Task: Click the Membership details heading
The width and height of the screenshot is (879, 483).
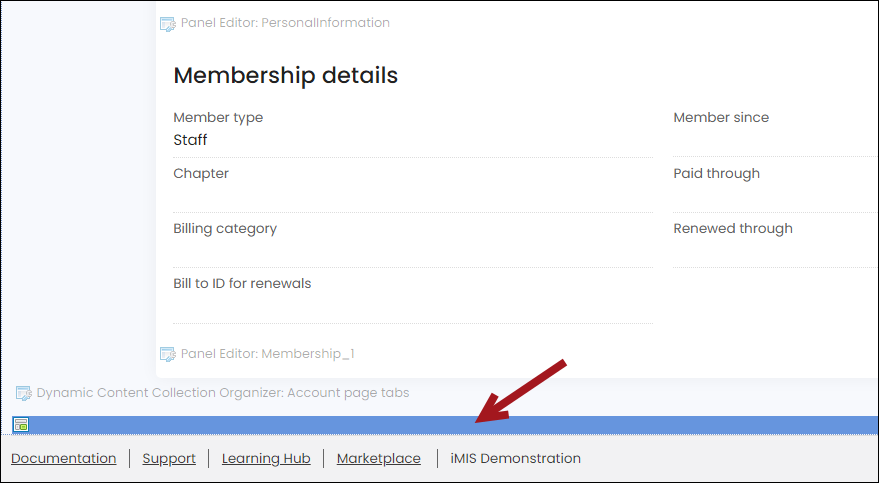Action: [x=286, y=75]
